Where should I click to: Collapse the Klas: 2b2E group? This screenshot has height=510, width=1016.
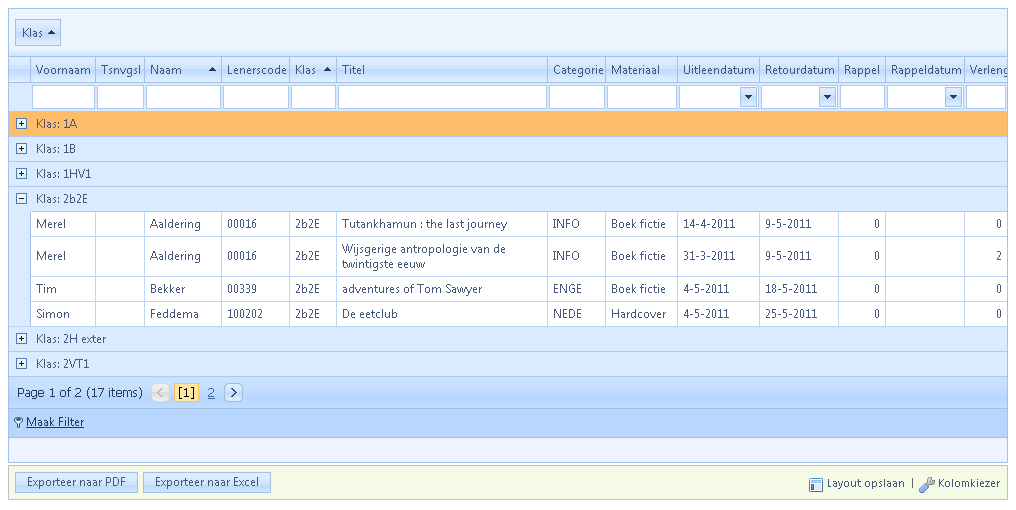click(21, 199)
